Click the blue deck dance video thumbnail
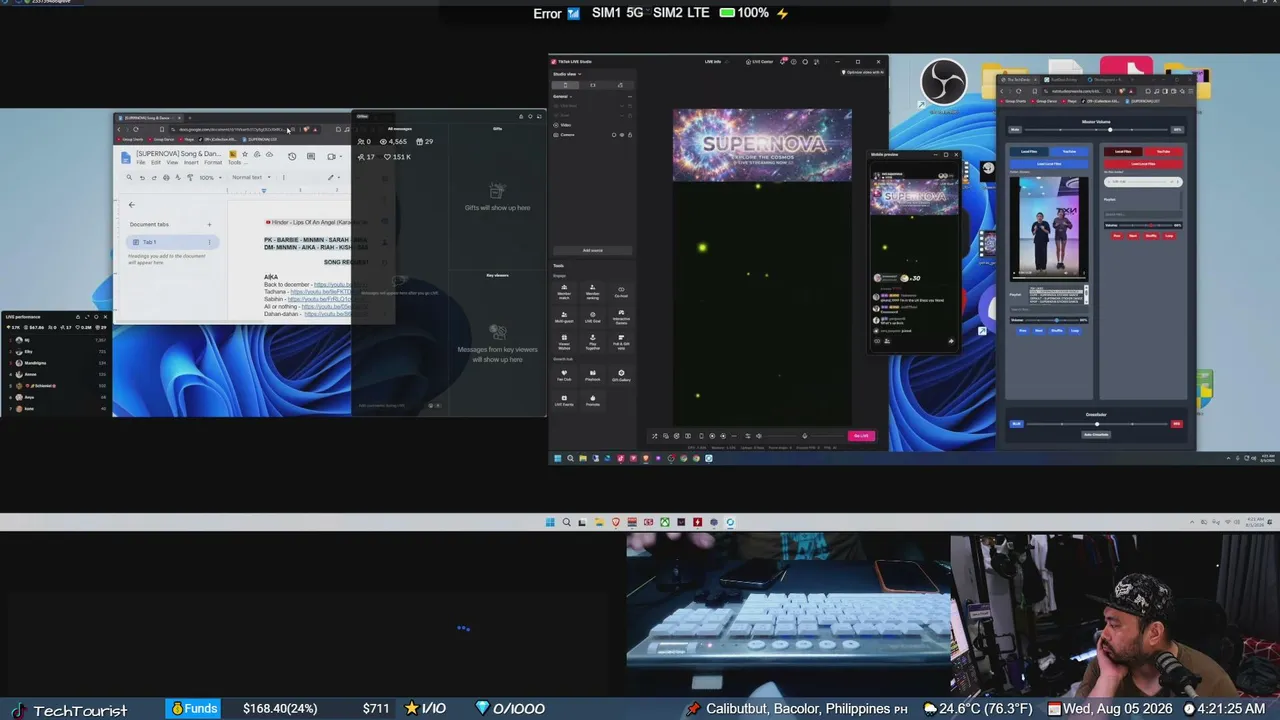 click(1049, 228)
